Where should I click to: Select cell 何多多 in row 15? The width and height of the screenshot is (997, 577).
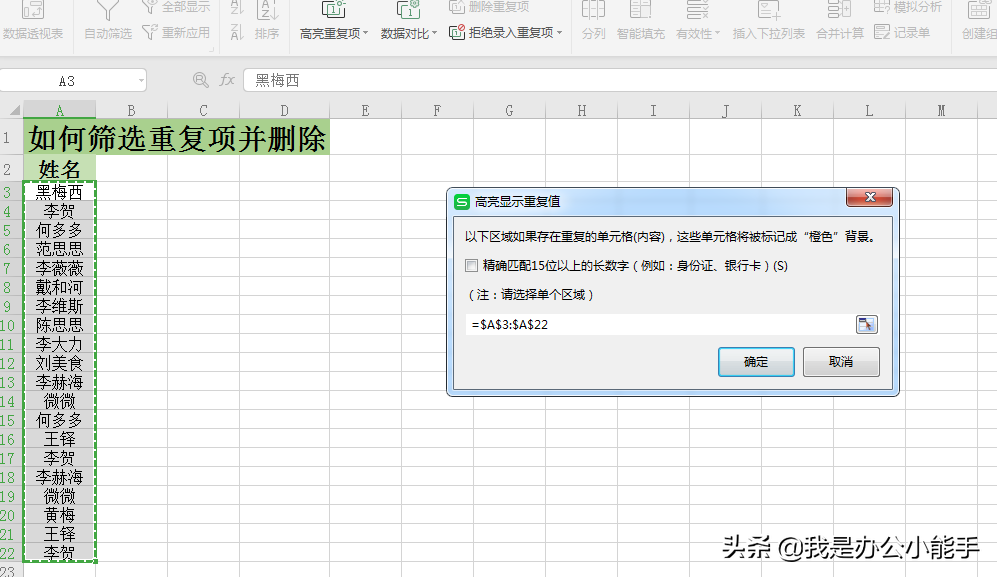click(x=60, y=420)
